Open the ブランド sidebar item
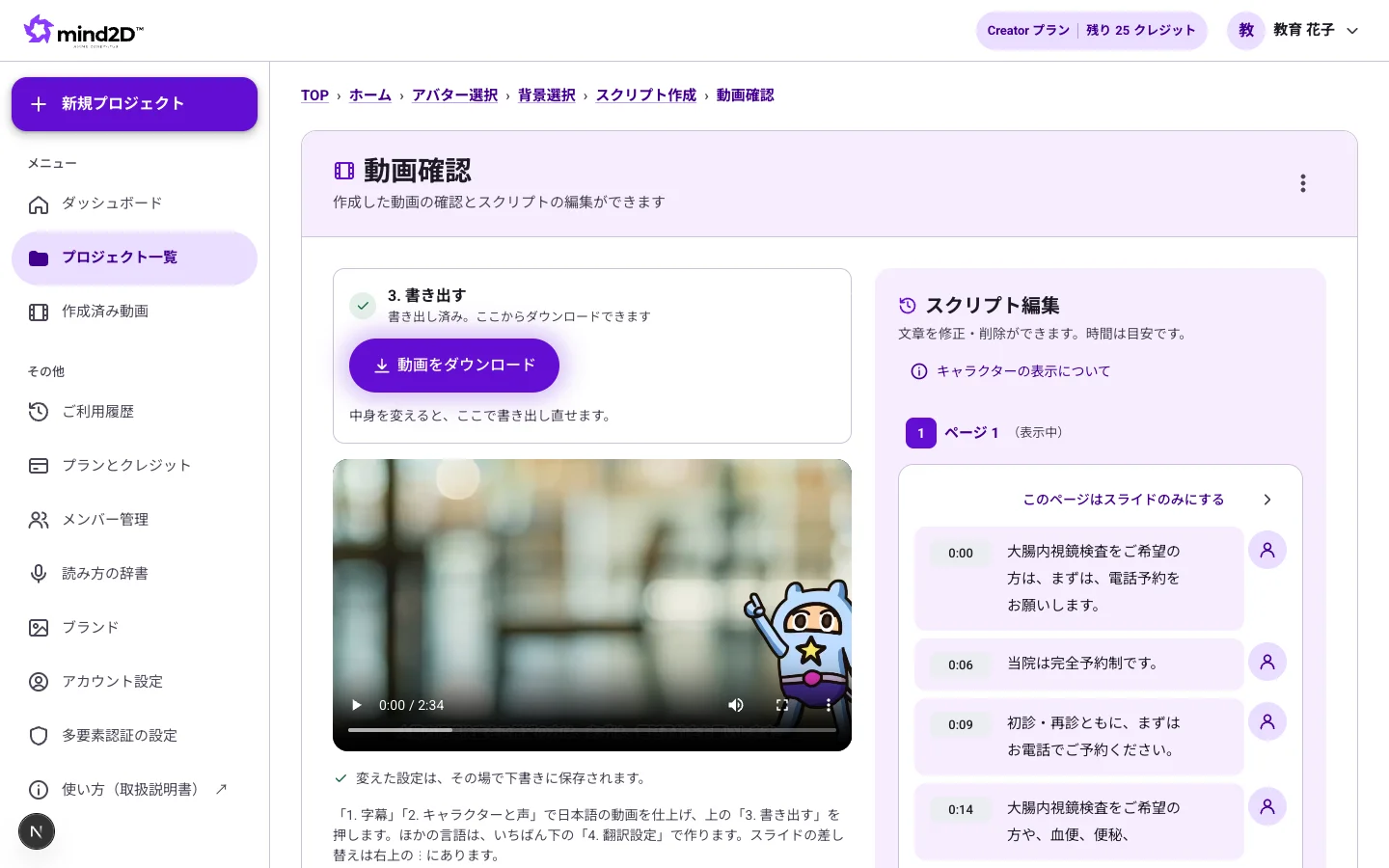Image resolution: width=1389 pixels, height=868 pixels. [x=134, y=629]
